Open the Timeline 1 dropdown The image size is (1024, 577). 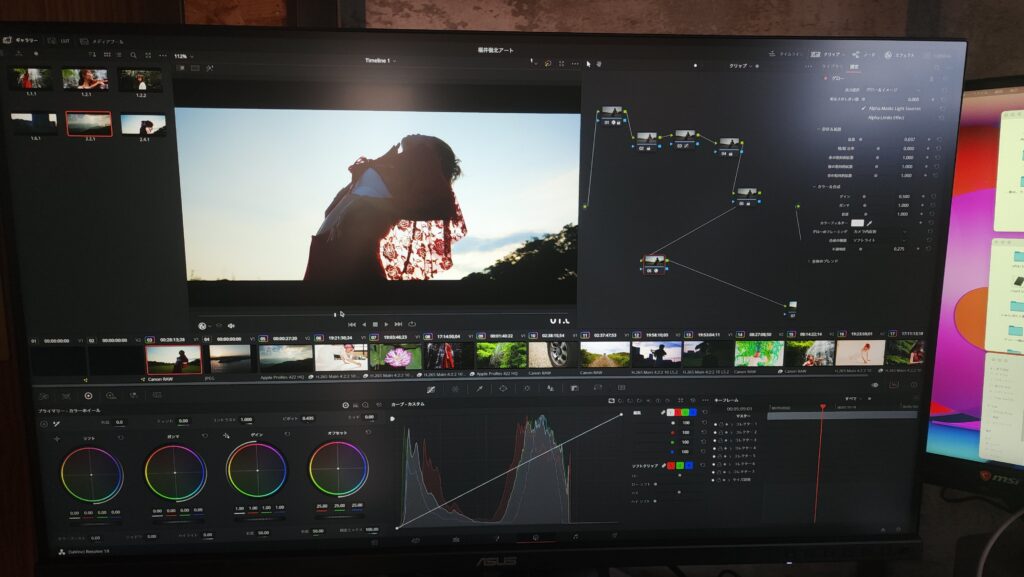tap(380, 61)
